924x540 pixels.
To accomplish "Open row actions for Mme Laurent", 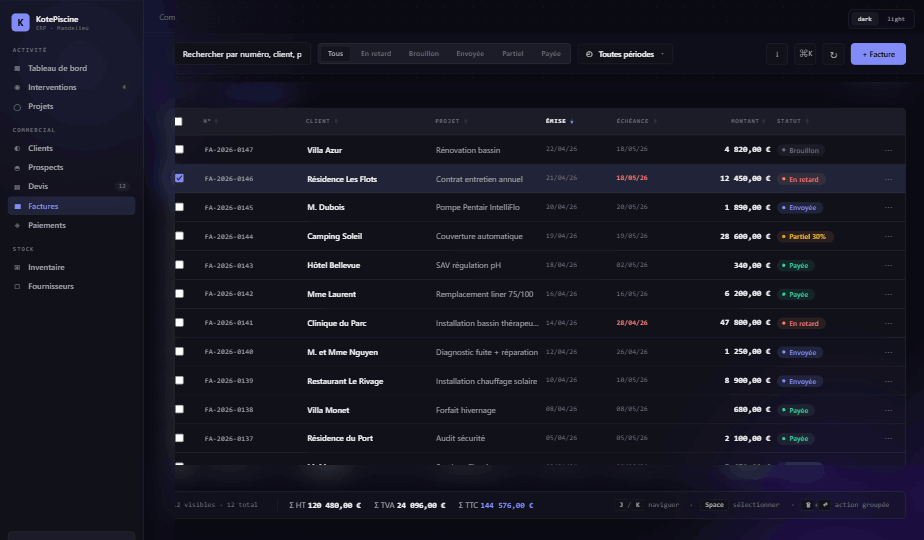I will point(888,294).
